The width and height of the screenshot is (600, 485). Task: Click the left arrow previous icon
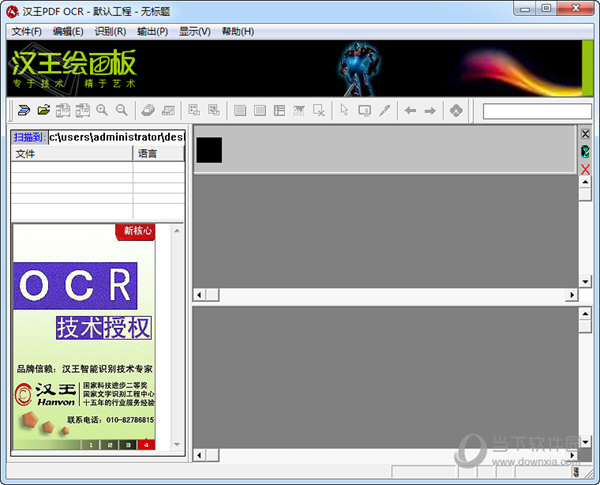point(410,111)
